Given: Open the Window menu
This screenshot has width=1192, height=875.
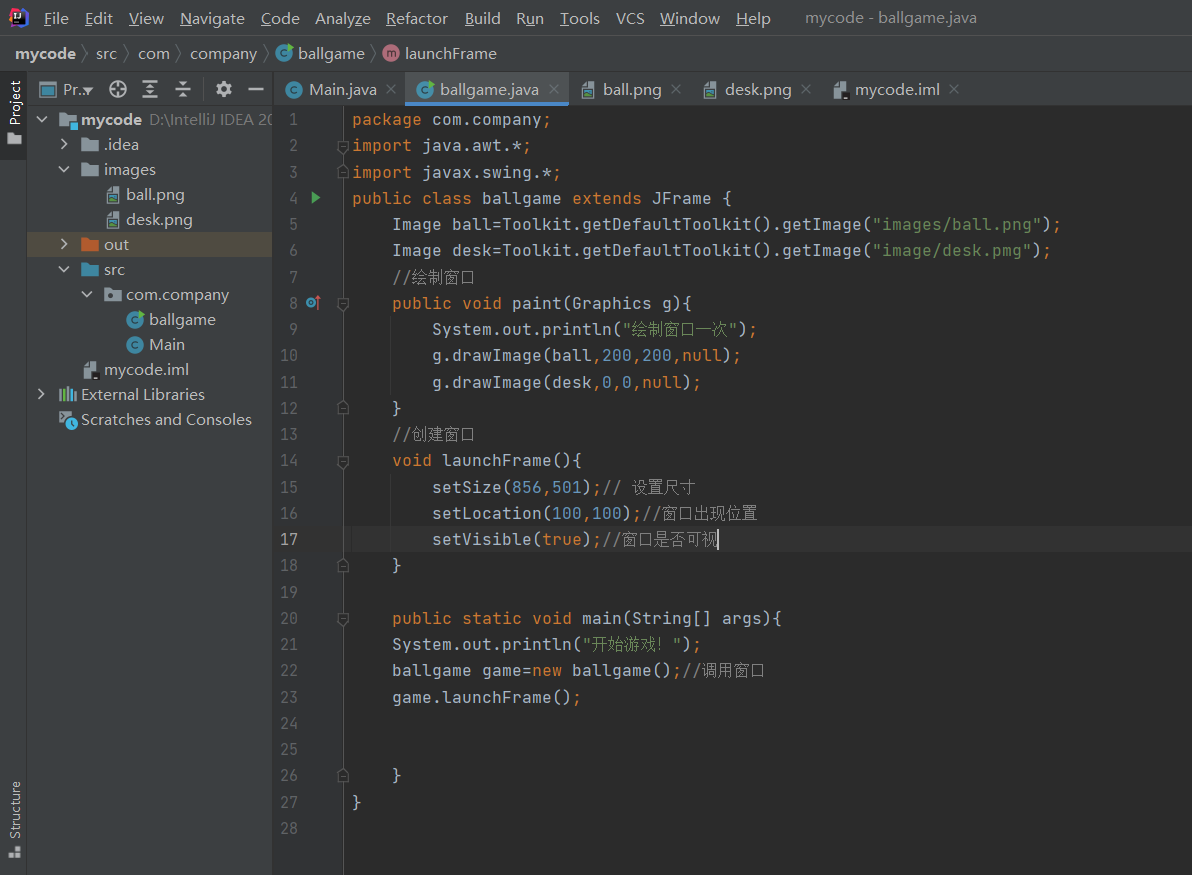Looking at the screenshot, I should pyautogui.click(x=690, y=18).
